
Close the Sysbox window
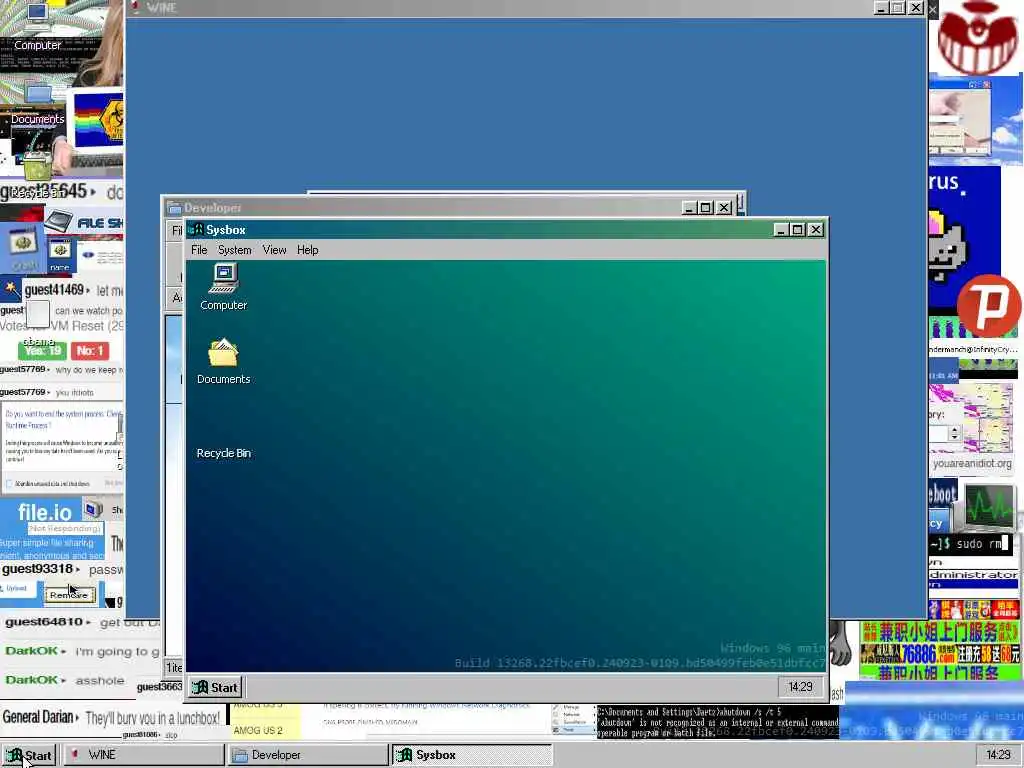(x=816, y=230)
